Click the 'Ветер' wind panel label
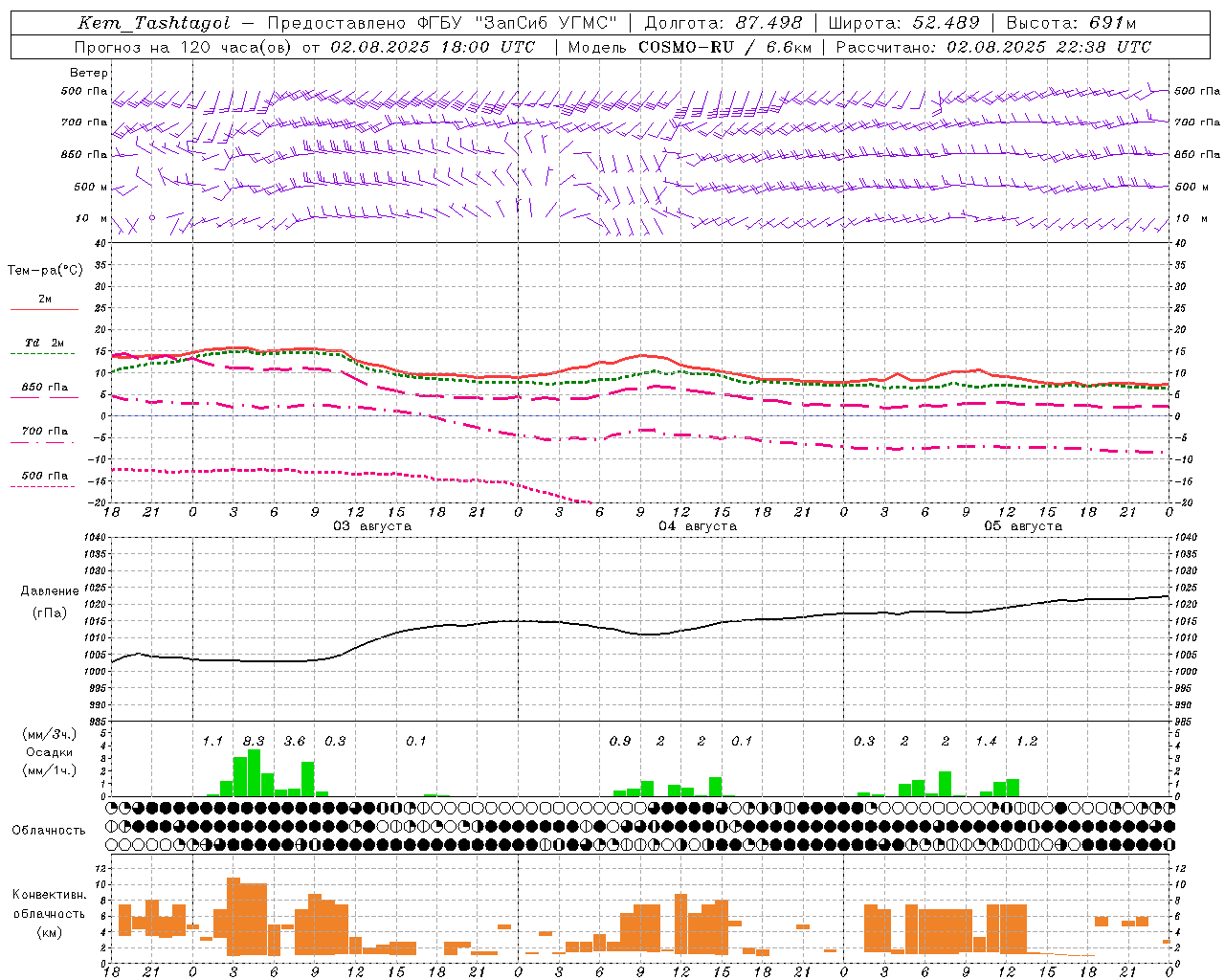Image resolution: width=1225 pixels, height=980 pixels. [89, 73]
